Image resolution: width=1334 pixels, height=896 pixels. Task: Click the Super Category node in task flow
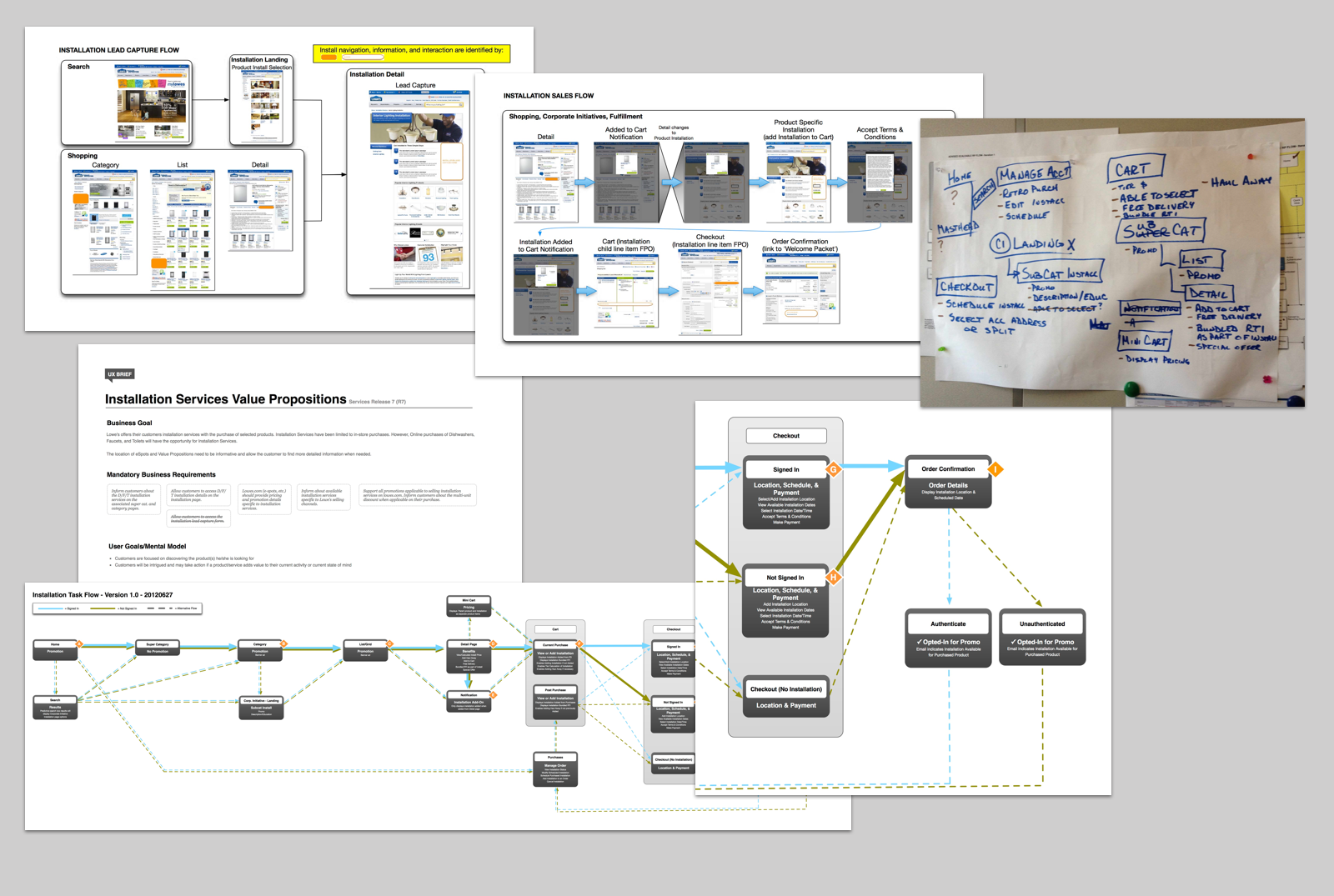point(158,649)
